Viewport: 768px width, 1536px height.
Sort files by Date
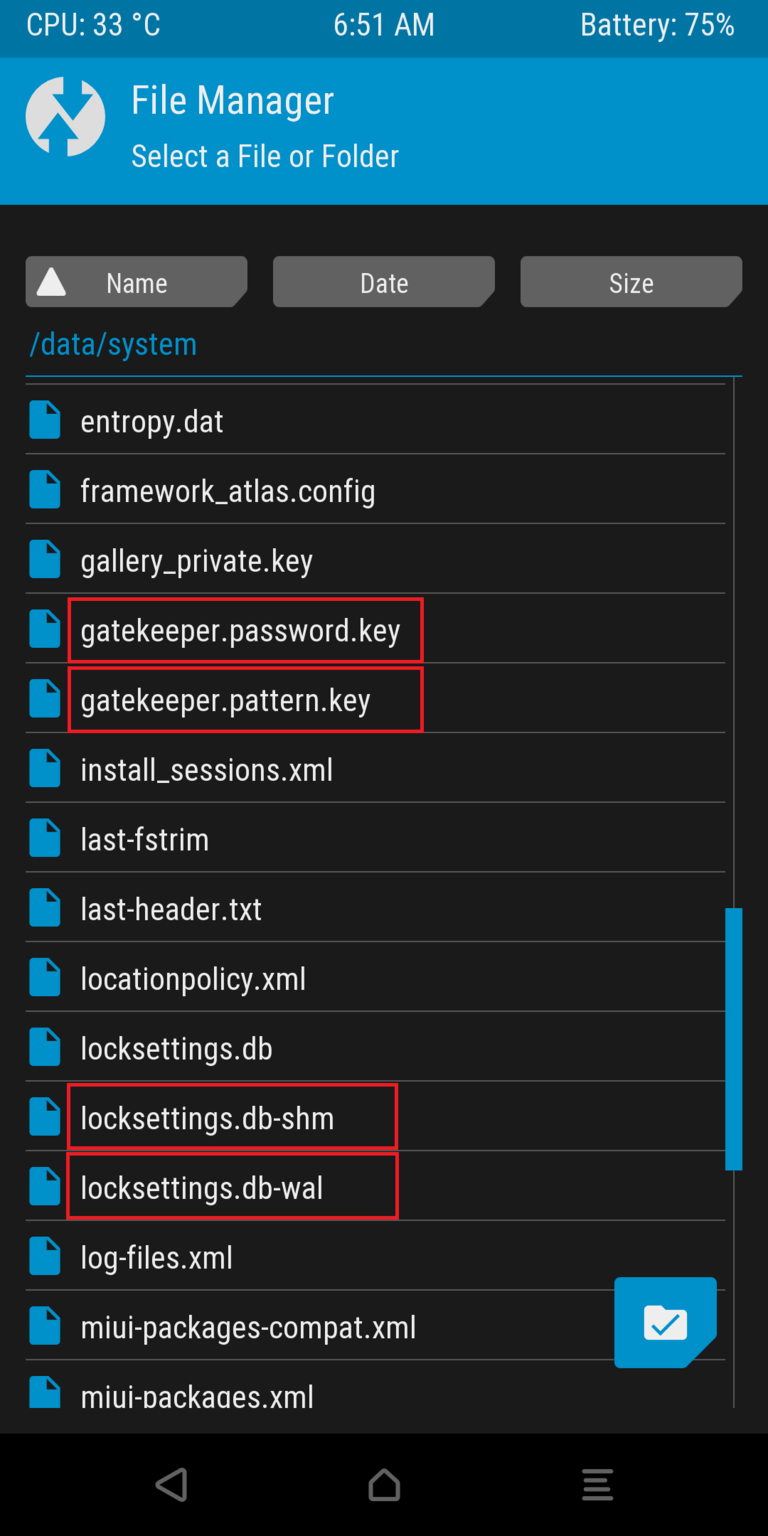click(384, 283)
